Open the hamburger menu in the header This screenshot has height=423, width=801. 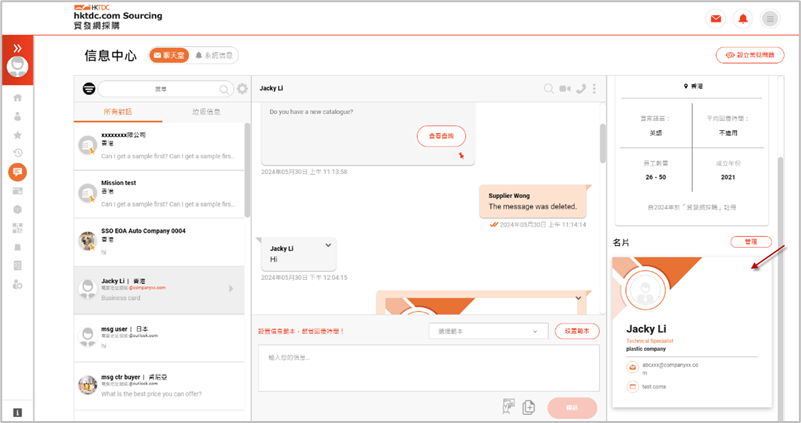point(770,19)
